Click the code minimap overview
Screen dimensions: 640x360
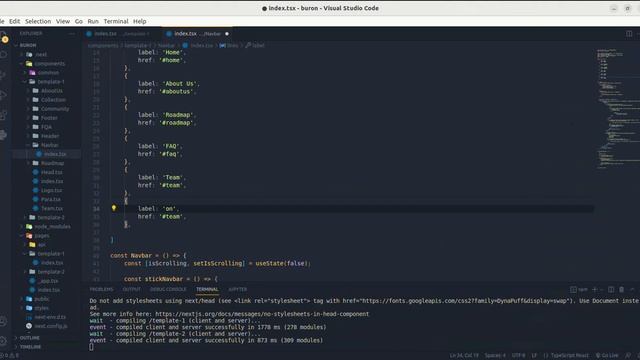[x=617, y=109]
